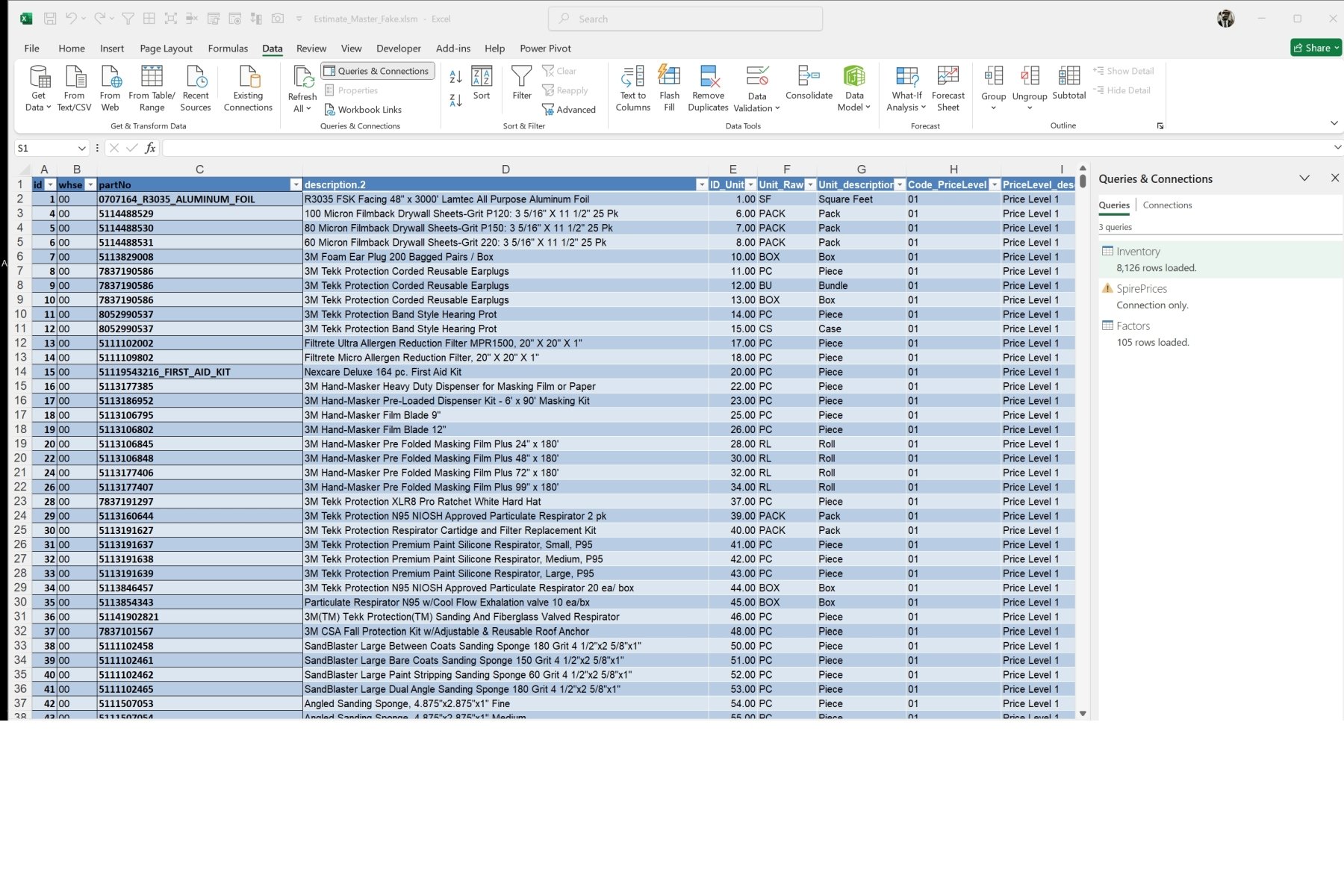Run Flash Fill
Image resolution: width=1344 pixels, height=896 pixels.
coord(669,88)
